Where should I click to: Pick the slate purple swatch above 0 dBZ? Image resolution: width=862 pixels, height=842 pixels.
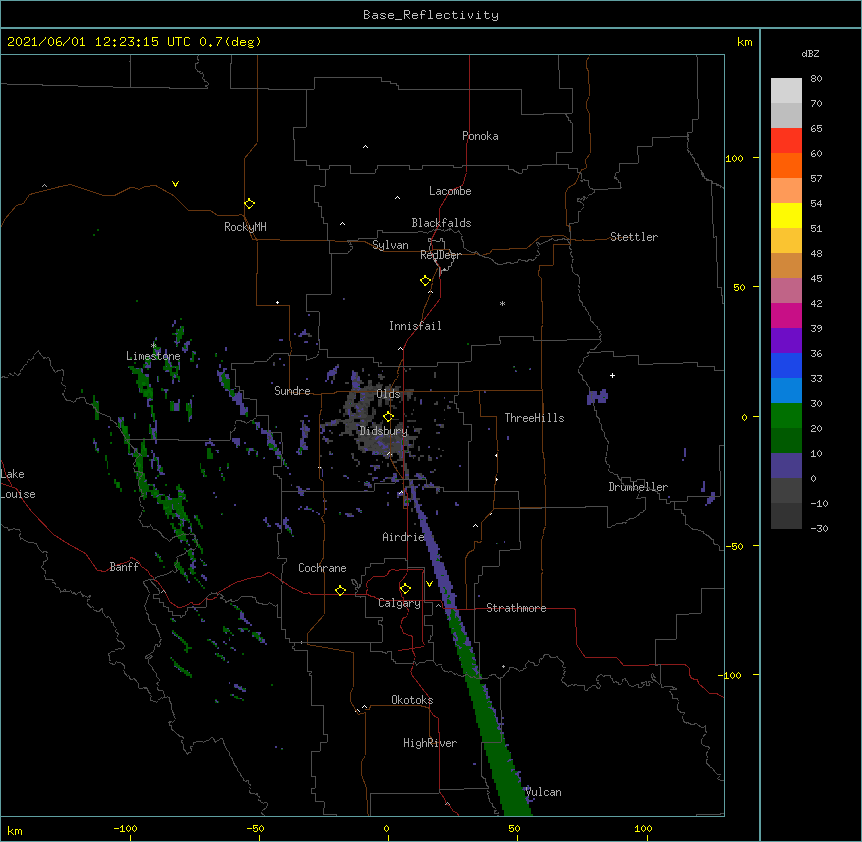point(786,466)
